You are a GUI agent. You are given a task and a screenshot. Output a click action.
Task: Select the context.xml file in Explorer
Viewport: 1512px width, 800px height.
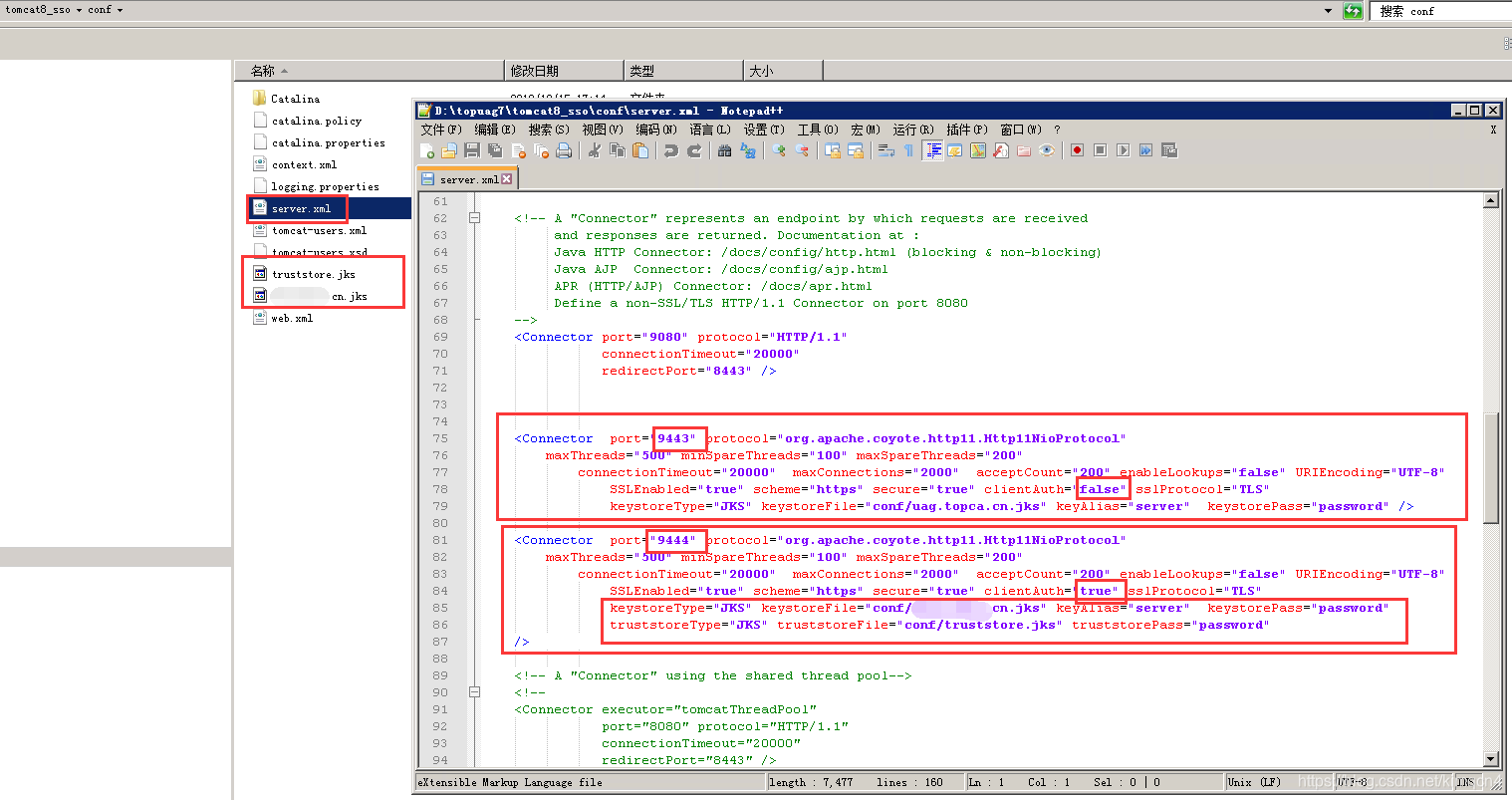pyautogui.click(x=295, y=164)
